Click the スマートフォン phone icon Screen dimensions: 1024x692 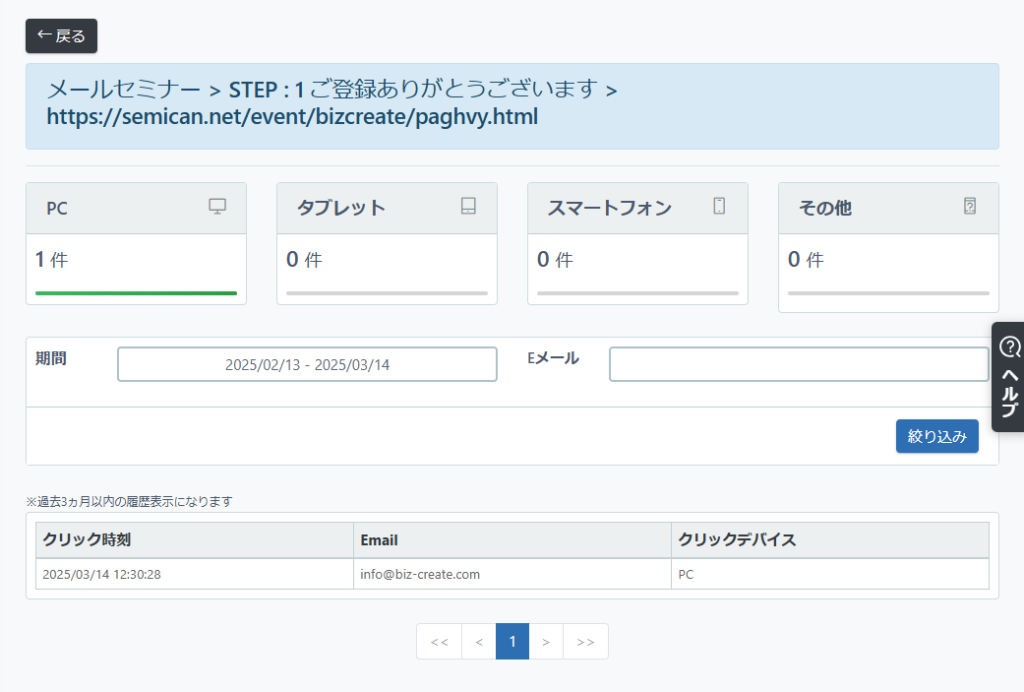click(x=719, y=206)
